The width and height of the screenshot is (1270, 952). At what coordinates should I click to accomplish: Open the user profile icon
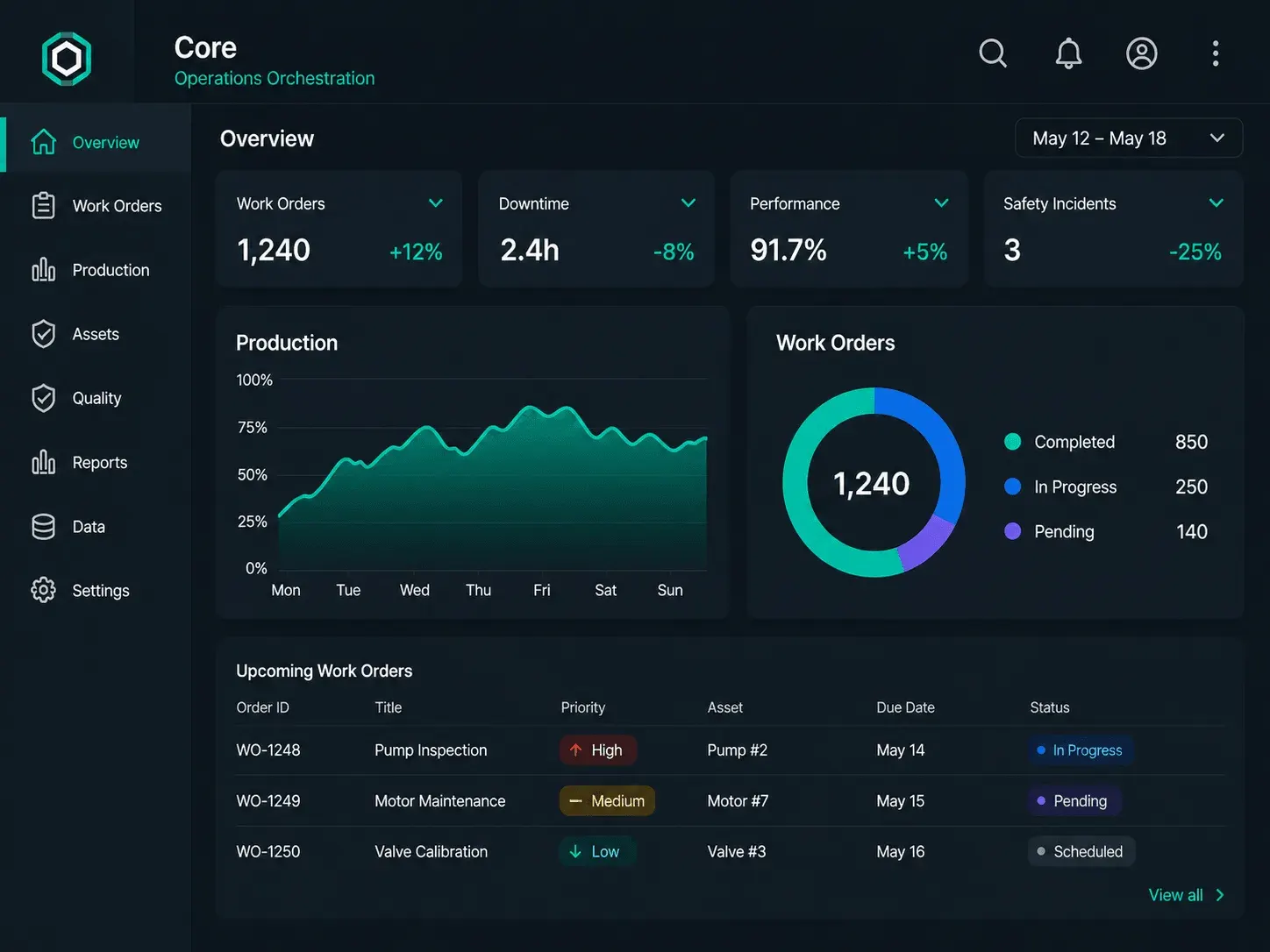pos(1142,53)
